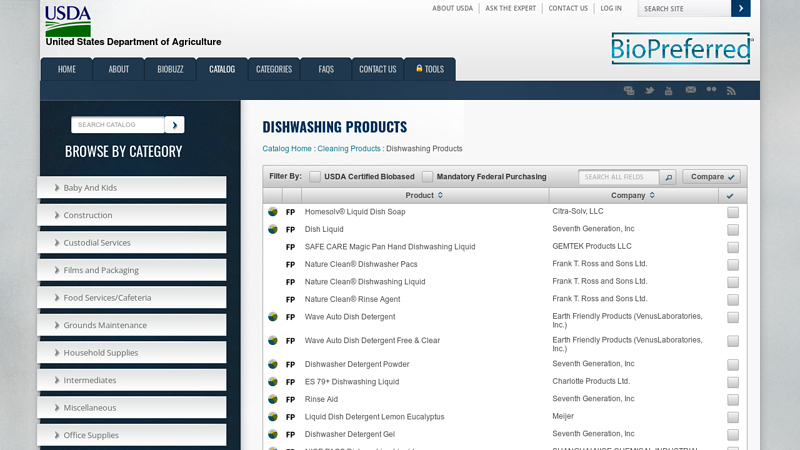Focus the Search Catalog input field
The image size is (800, 450).
tap(118, 124)
